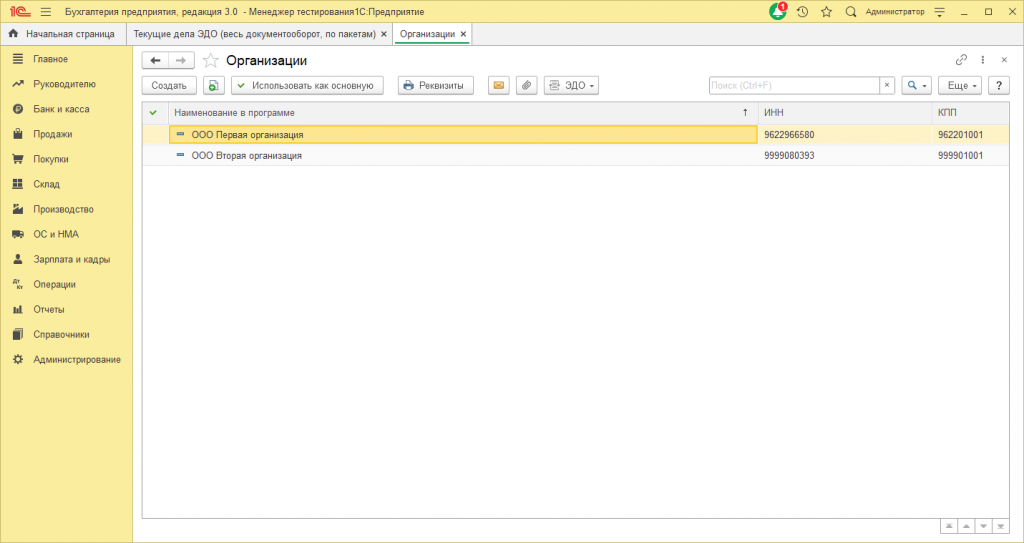Click the Поиск (Ctrl+F) field
The width and height of the screenshot is (1024, 543).
coord(794,86)
